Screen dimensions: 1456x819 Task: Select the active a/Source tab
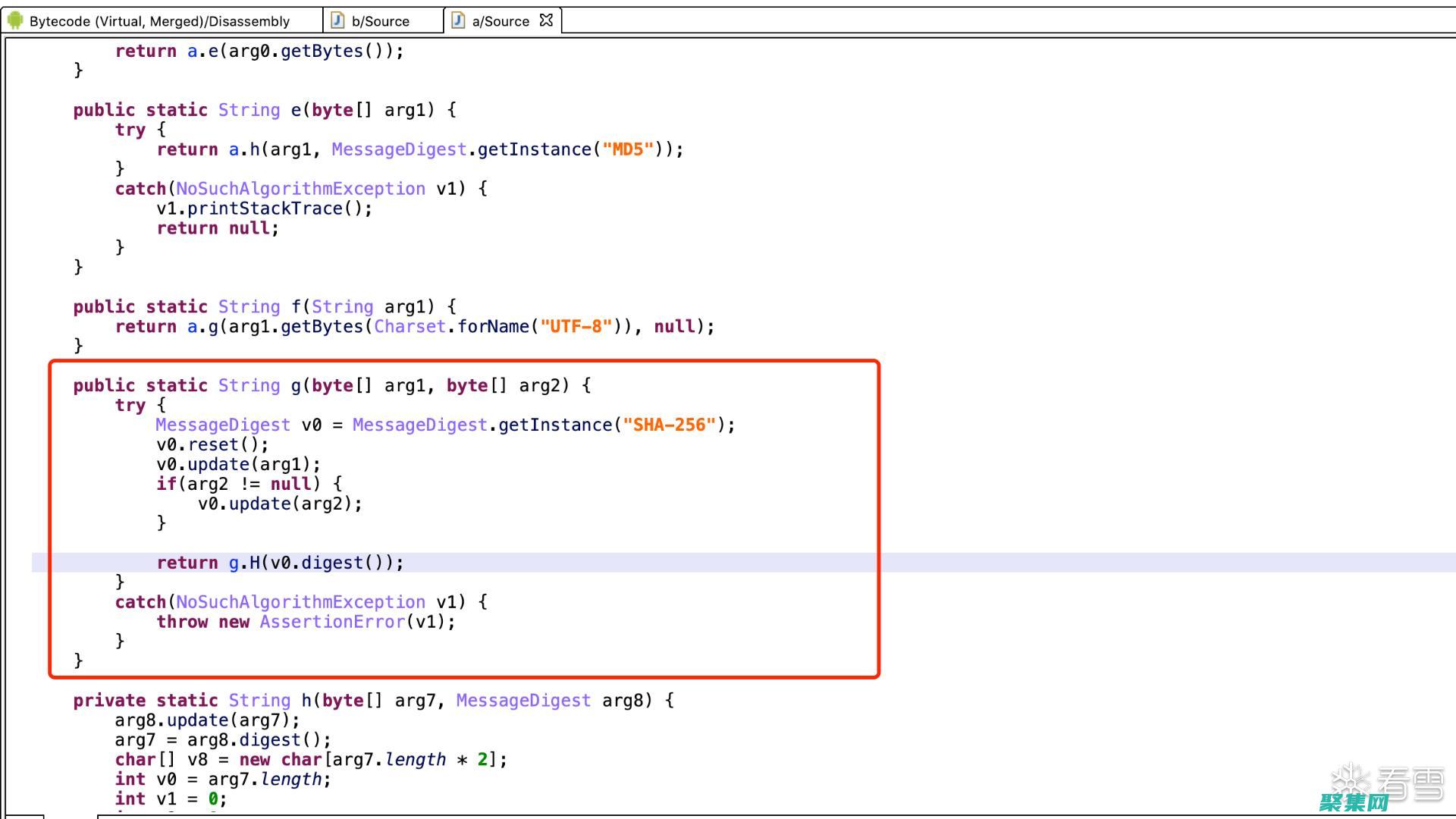click(x=500, y=20)
